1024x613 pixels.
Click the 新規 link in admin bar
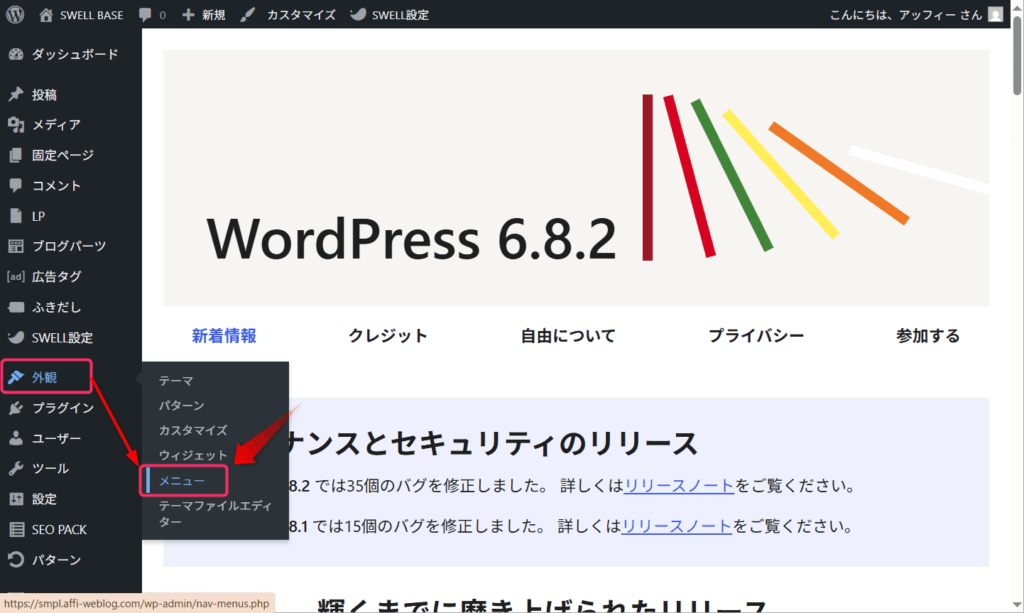coord(214,14)
